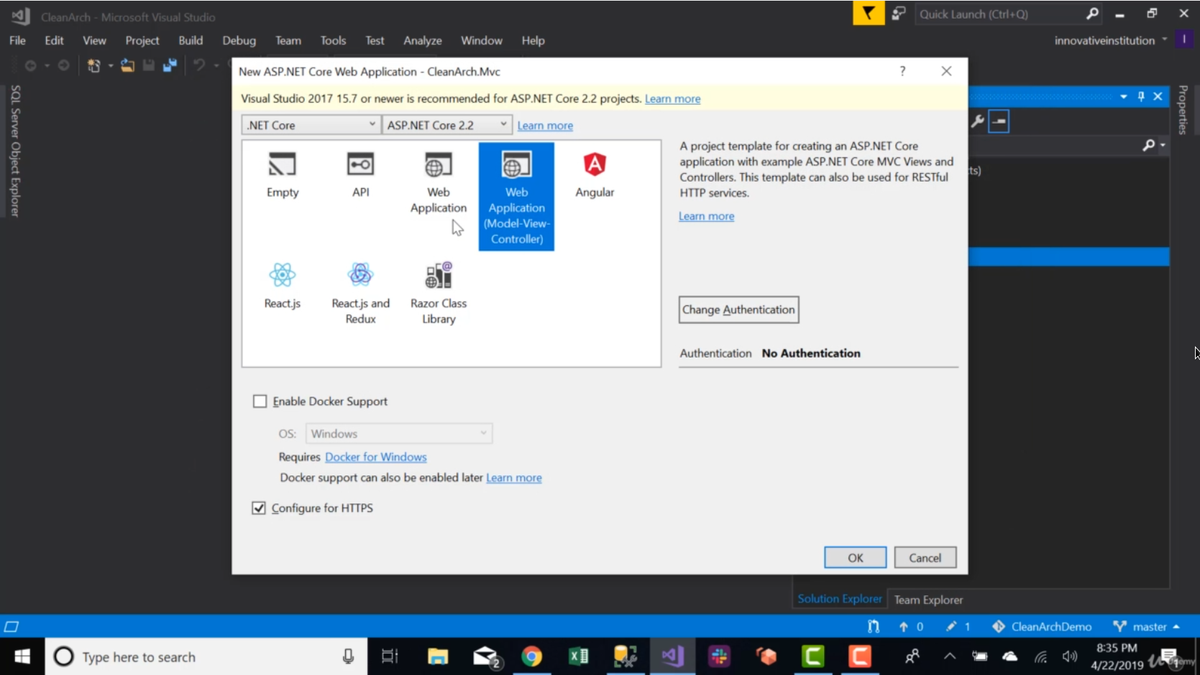
Task: Click the Windows Start button
Action: click(22, 656)
